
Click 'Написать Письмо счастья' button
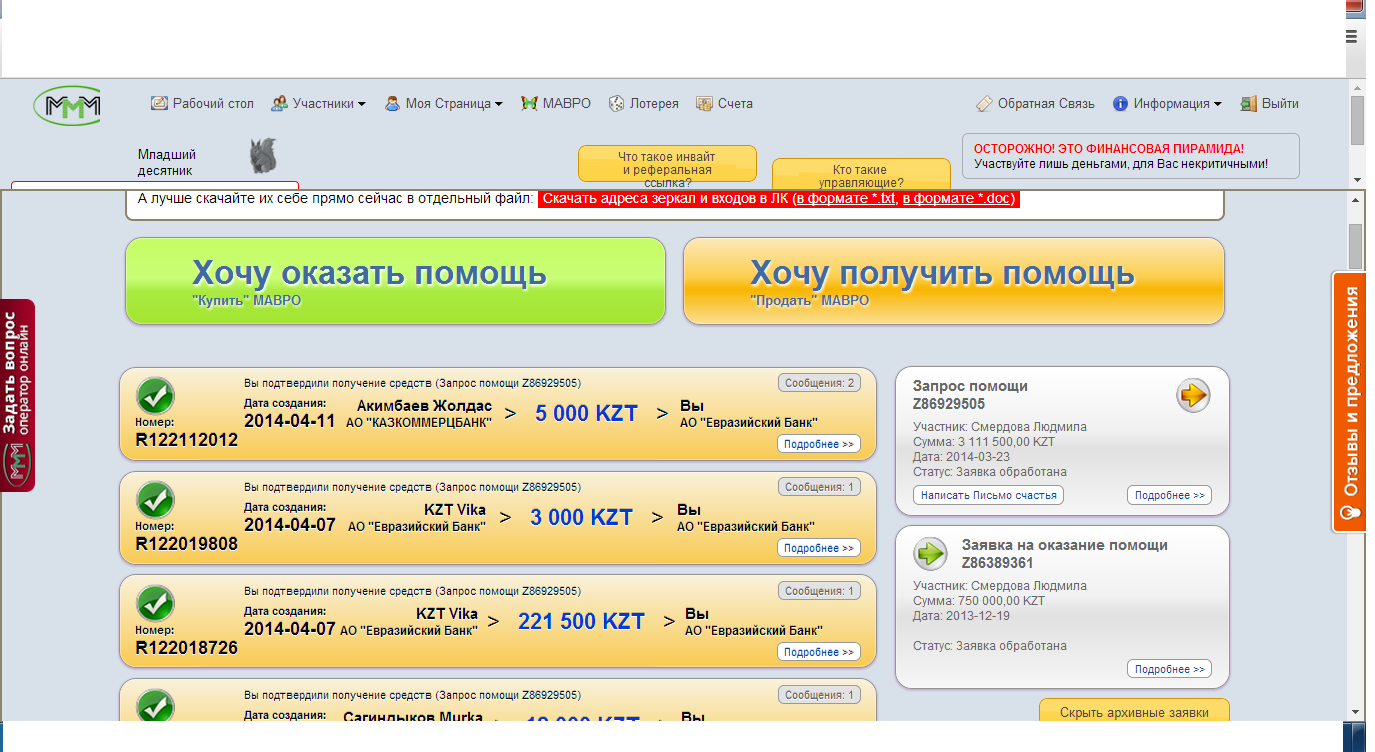point(988,495)
